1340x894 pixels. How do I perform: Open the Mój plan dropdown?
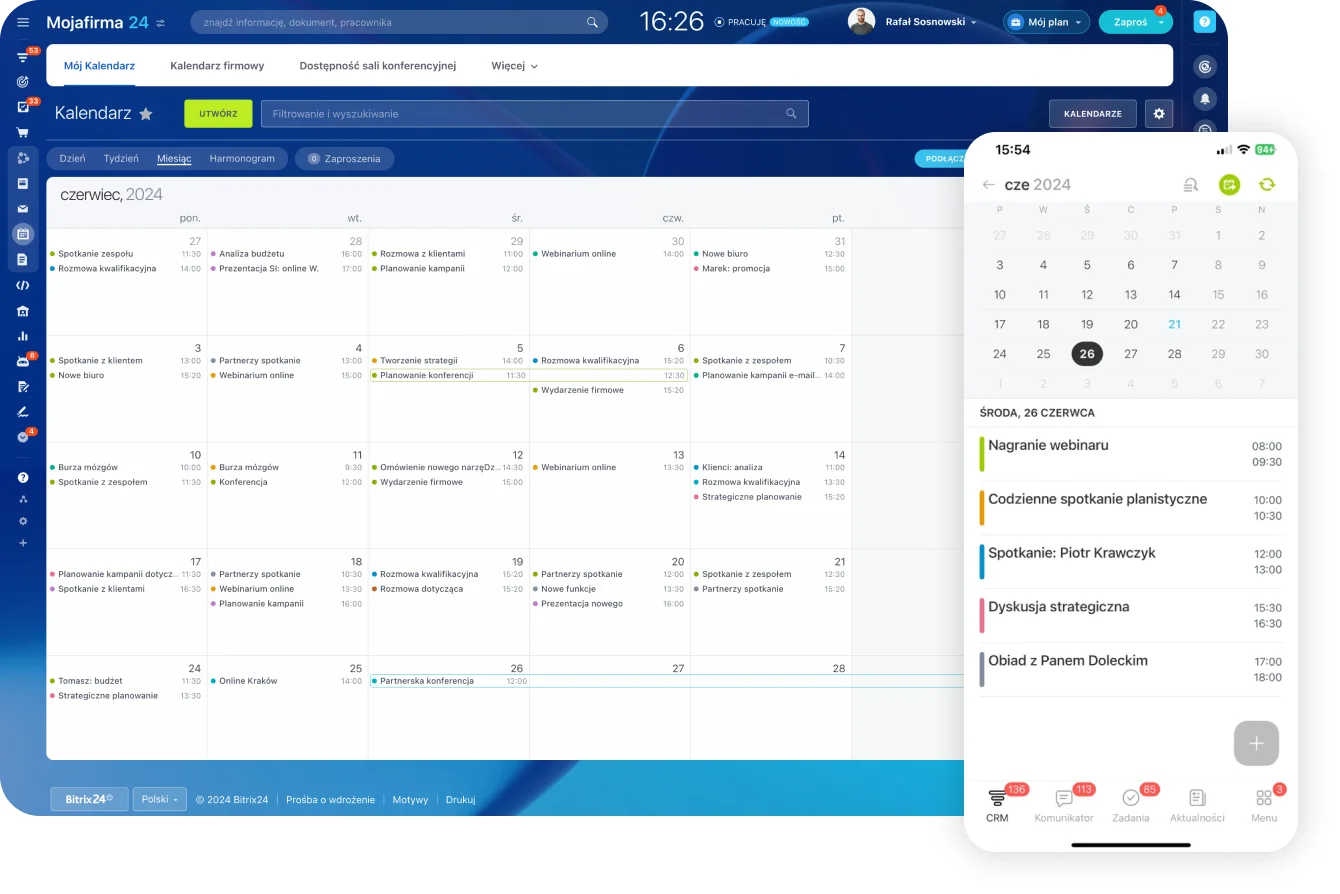(x=1047, y=22)
